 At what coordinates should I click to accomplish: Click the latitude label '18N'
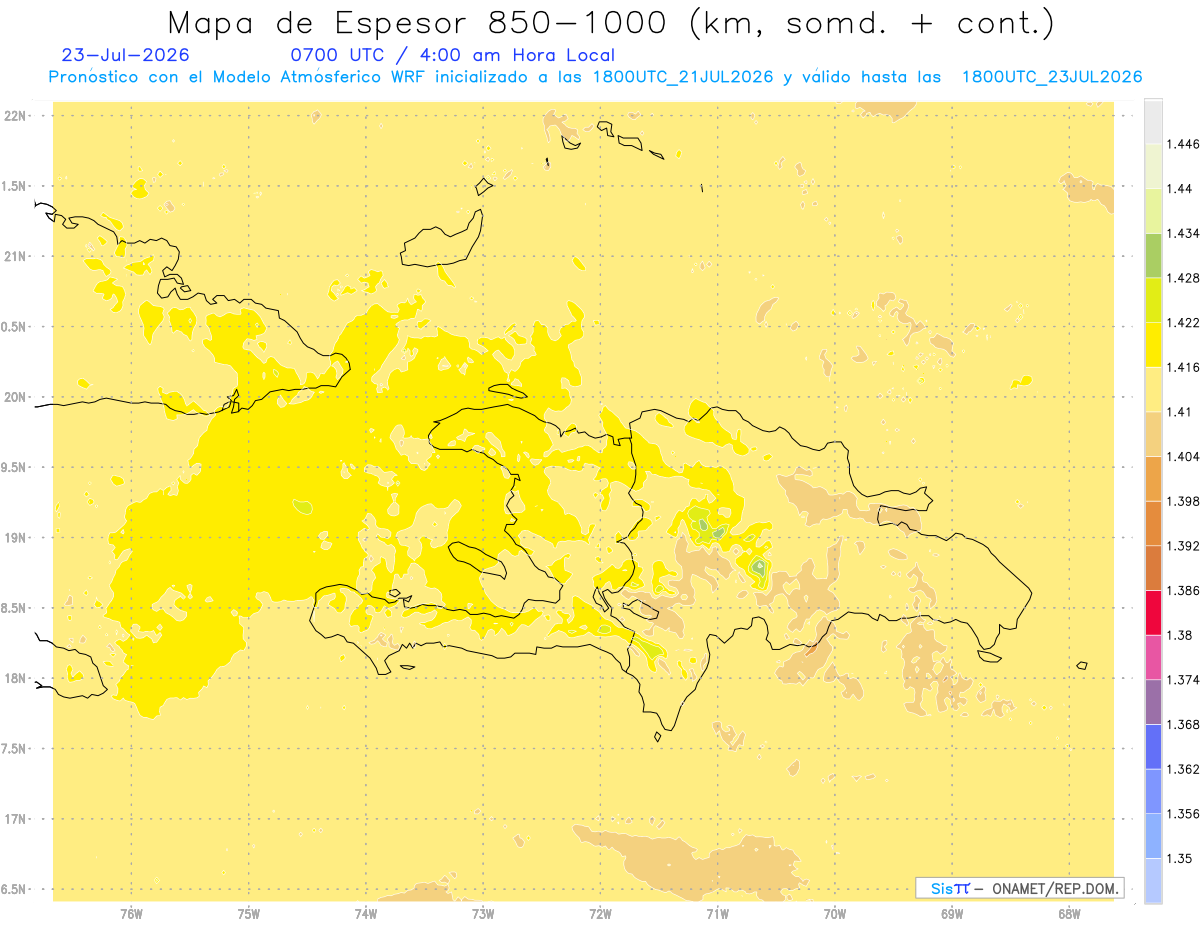16,678
